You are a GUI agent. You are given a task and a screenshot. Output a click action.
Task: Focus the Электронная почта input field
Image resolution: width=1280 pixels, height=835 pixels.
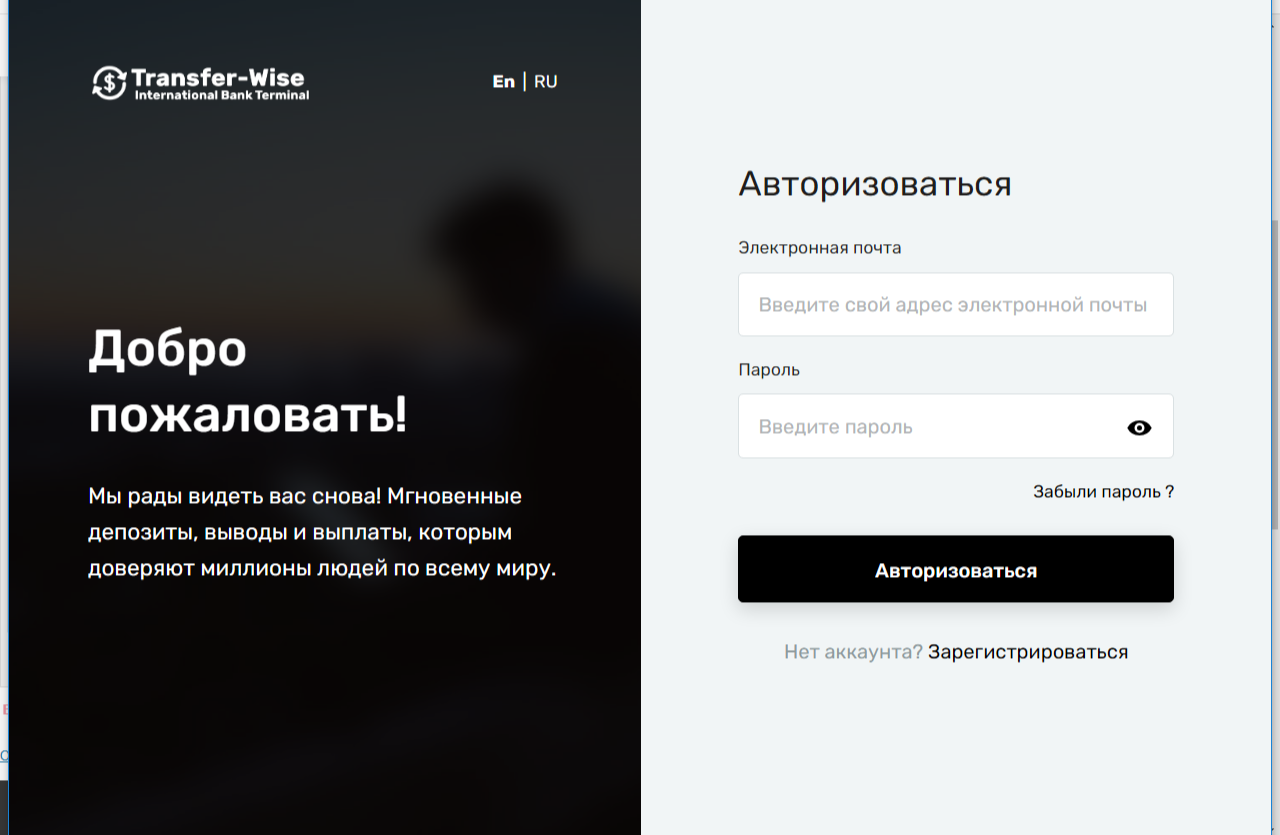(x=955, y=304)
